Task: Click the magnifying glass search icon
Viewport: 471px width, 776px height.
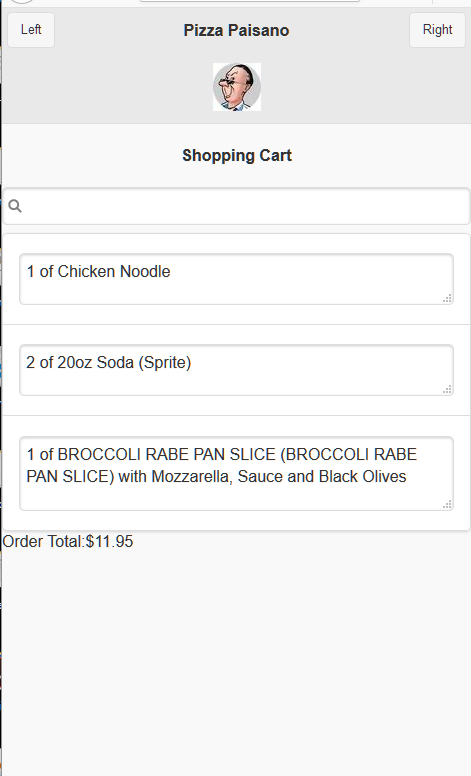Action: (x=15, y=206)
